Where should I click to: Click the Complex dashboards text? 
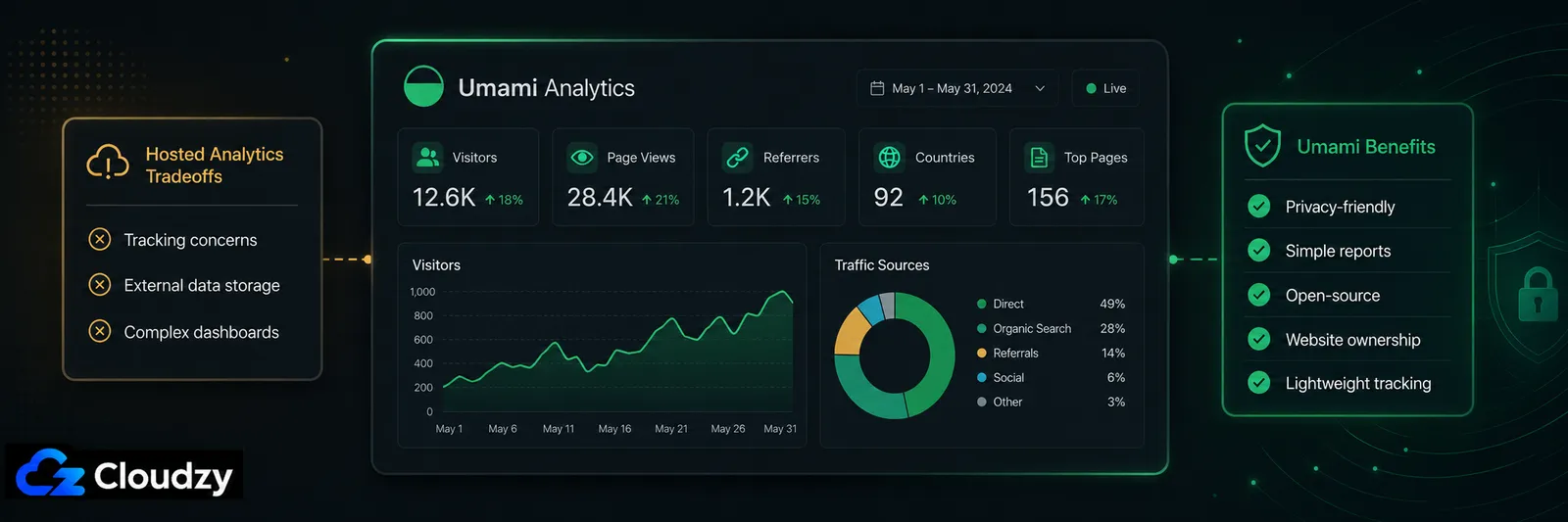point(201,332)
